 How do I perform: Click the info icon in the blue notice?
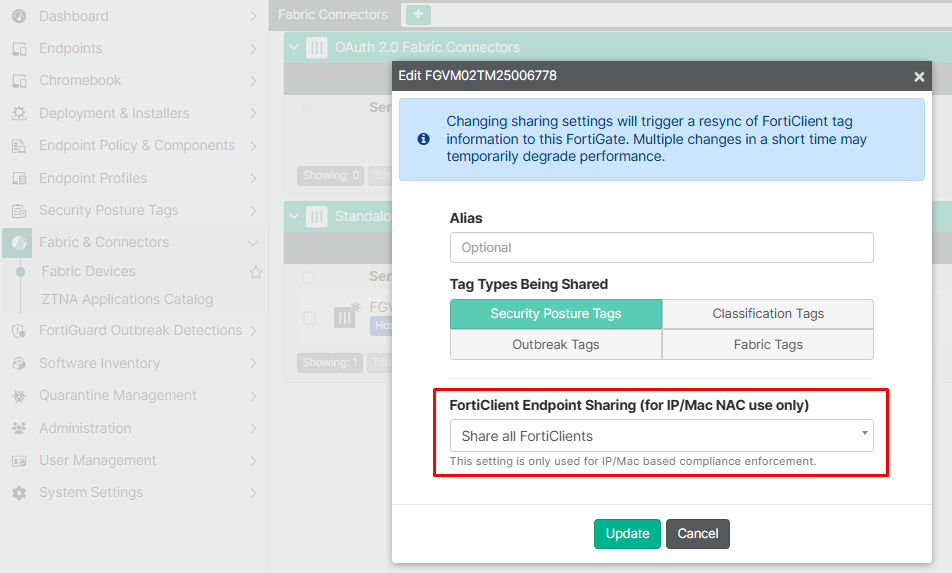[x=423, y=139]
